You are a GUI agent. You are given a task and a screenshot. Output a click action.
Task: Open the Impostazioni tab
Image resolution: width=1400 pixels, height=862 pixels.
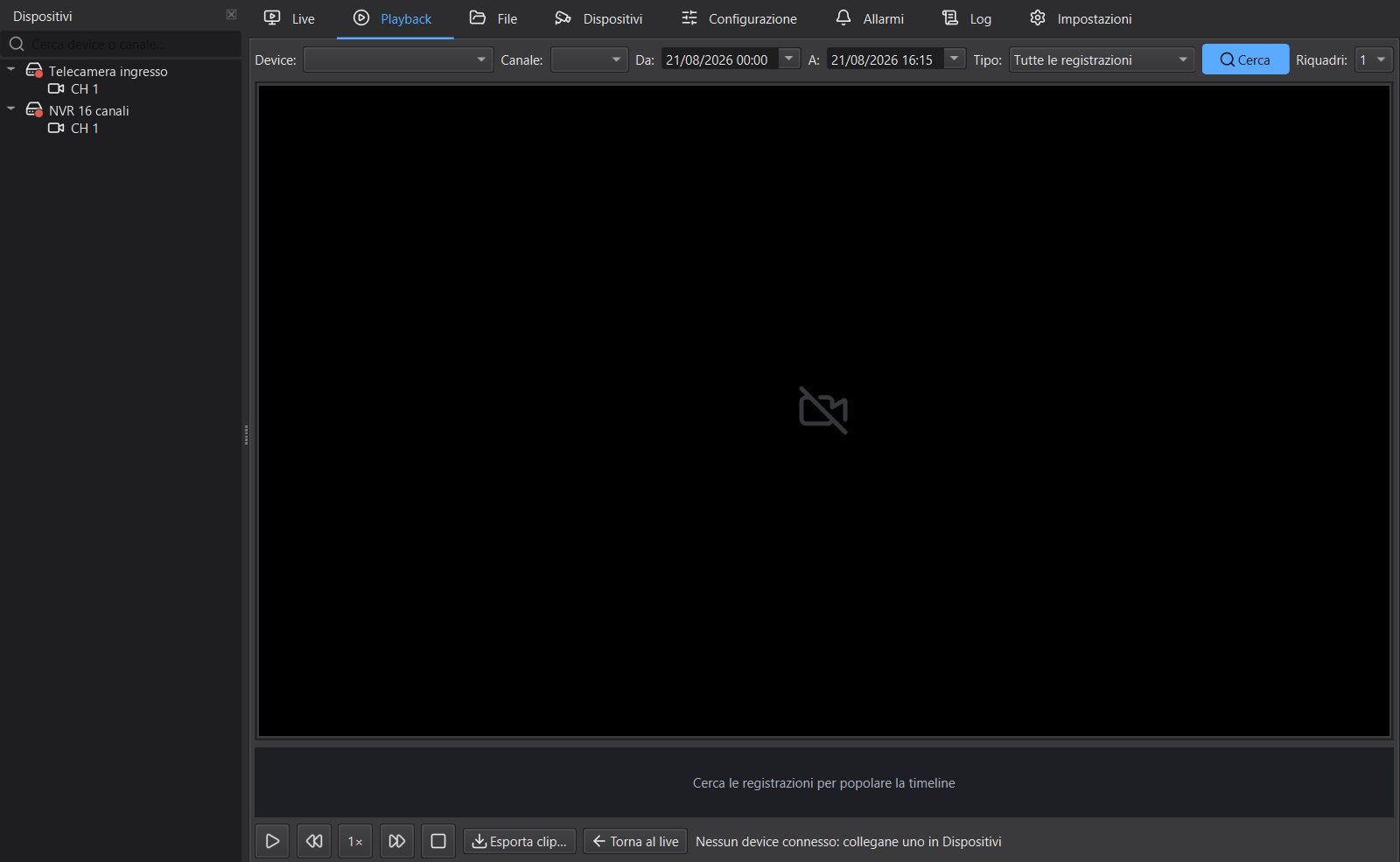pos(1081,18)
